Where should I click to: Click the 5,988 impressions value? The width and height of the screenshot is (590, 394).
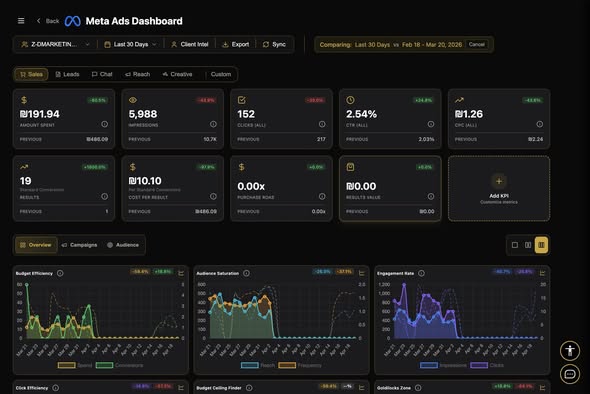tap(143, 114)
